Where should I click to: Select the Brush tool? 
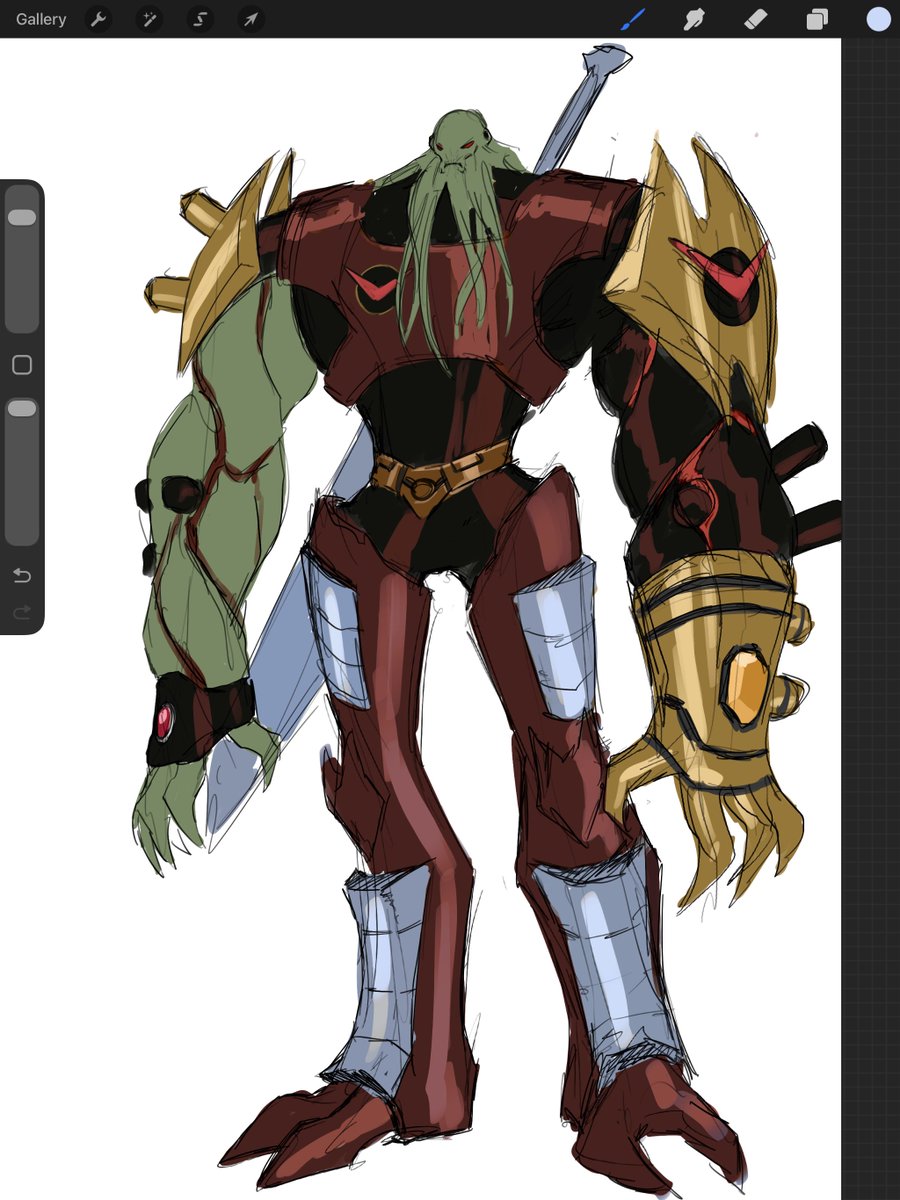point(633,19)
